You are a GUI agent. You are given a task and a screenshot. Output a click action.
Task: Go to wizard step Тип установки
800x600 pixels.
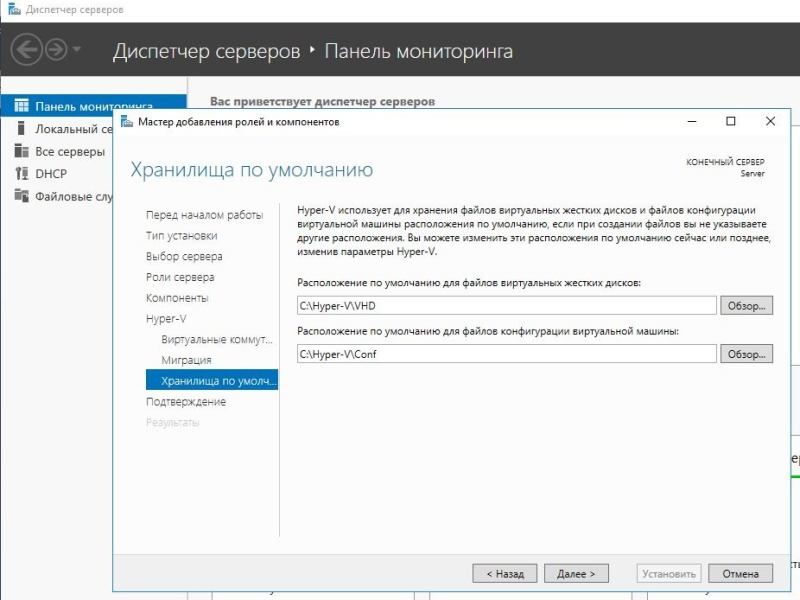182,236
